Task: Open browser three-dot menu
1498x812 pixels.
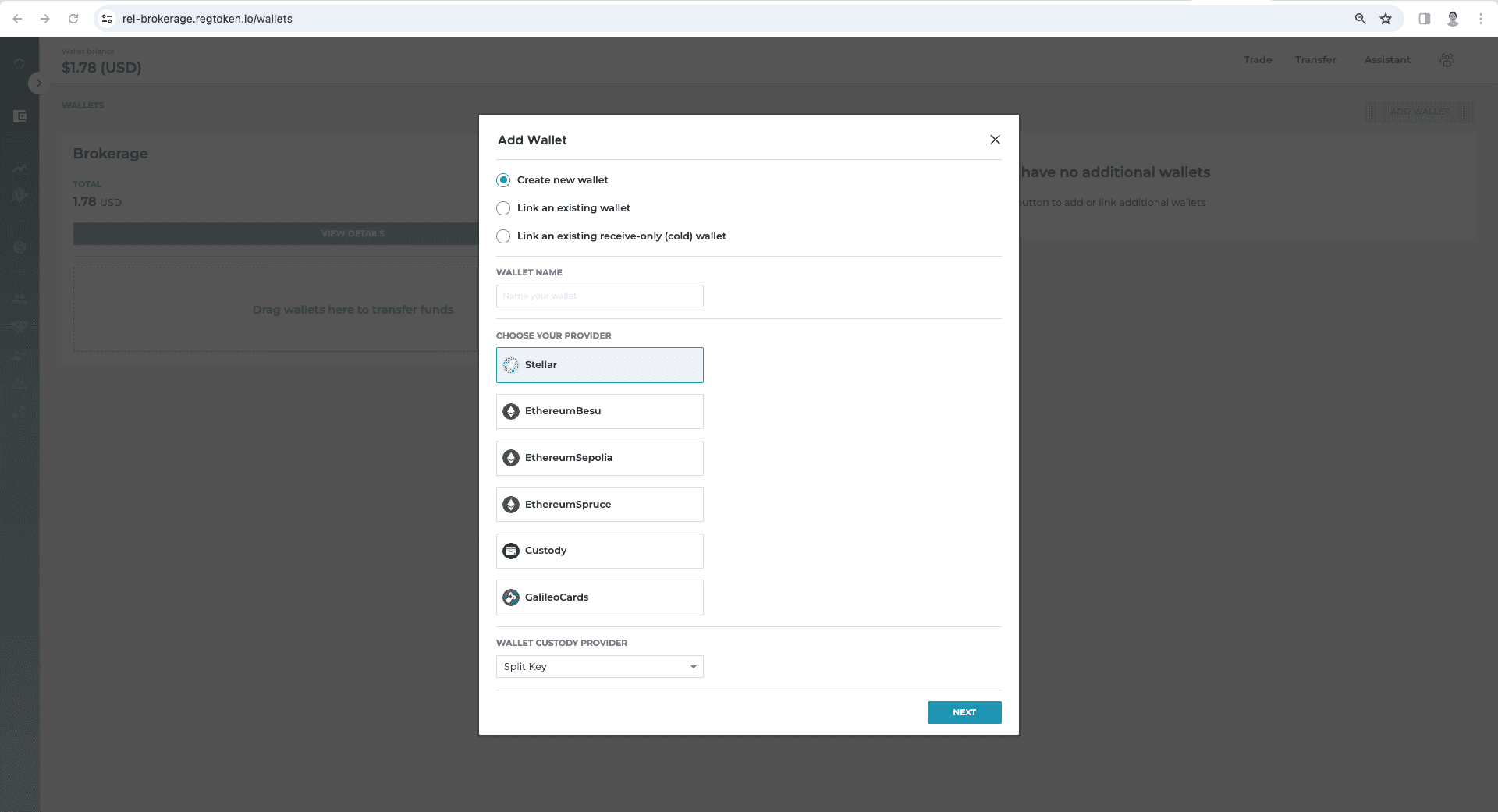Action: click(x=1481, y=19)
